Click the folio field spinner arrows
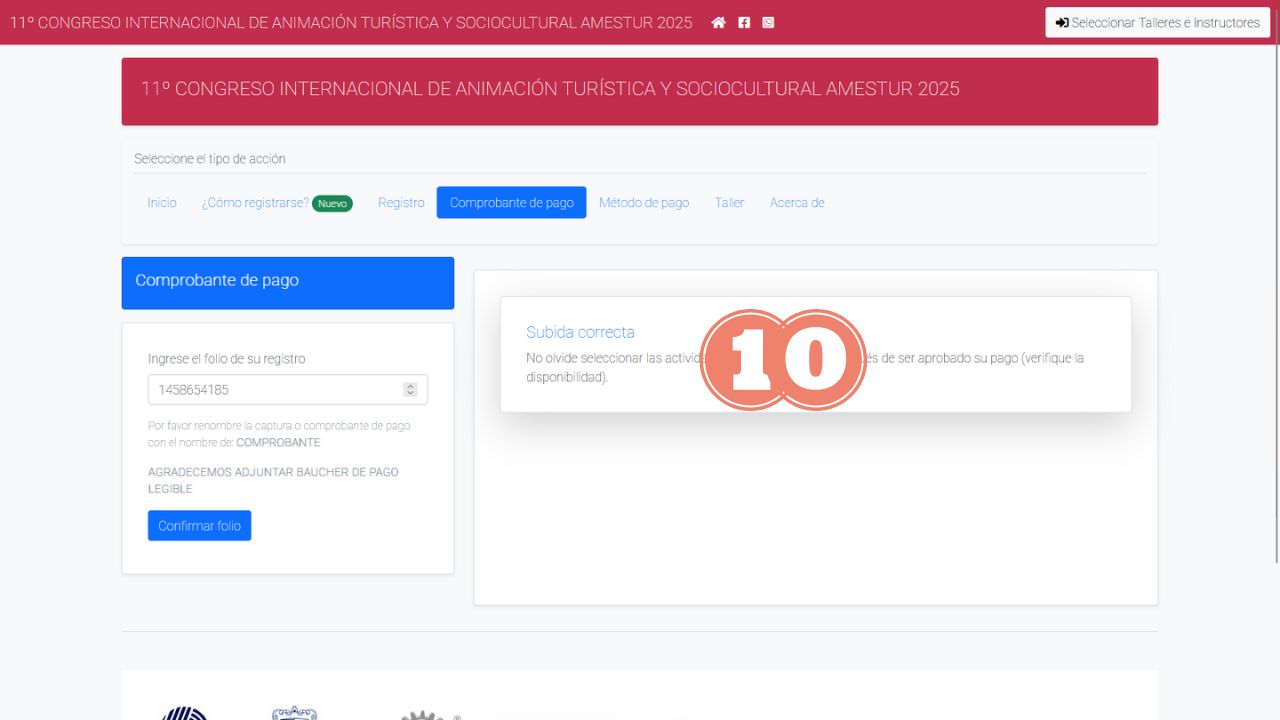This screenshot has height=720, width=1280. 410,390
